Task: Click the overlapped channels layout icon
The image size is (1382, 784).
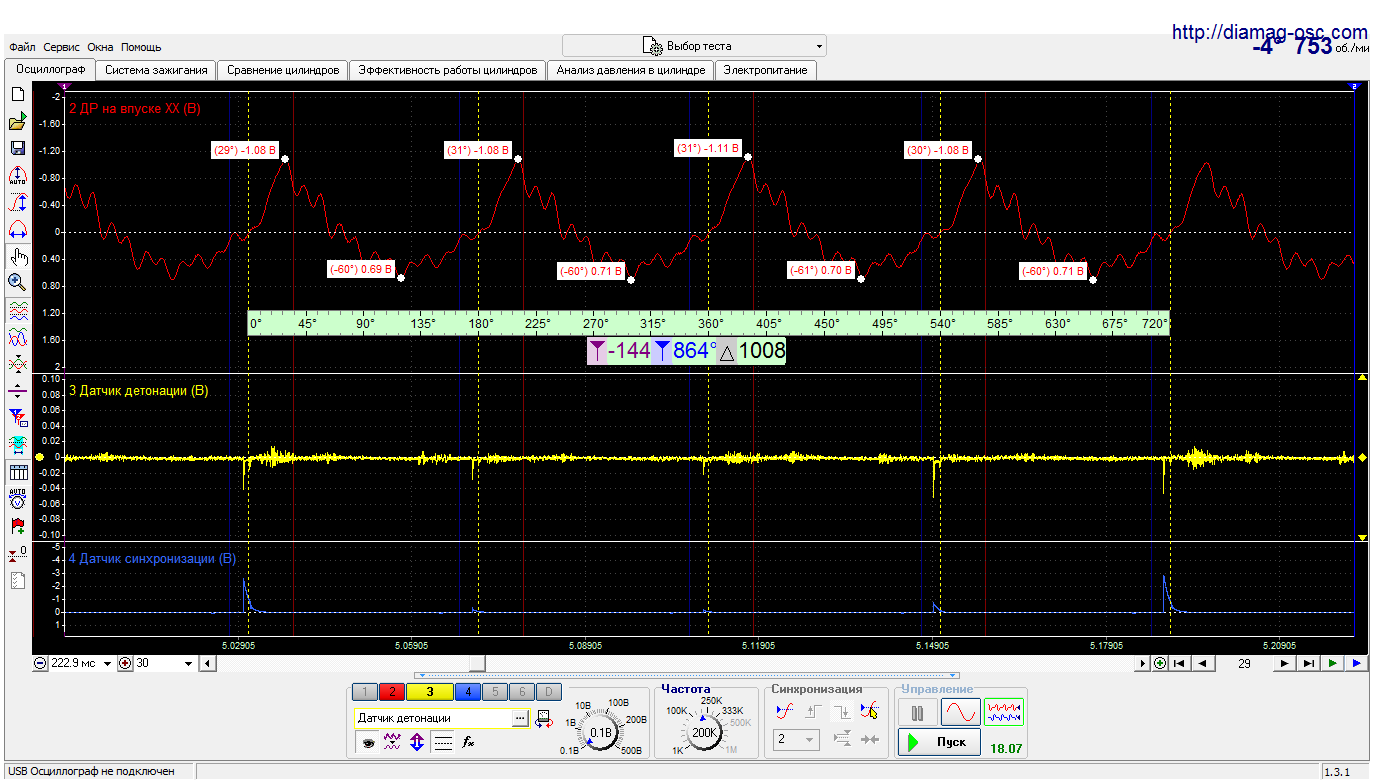Action: [17, 337]
